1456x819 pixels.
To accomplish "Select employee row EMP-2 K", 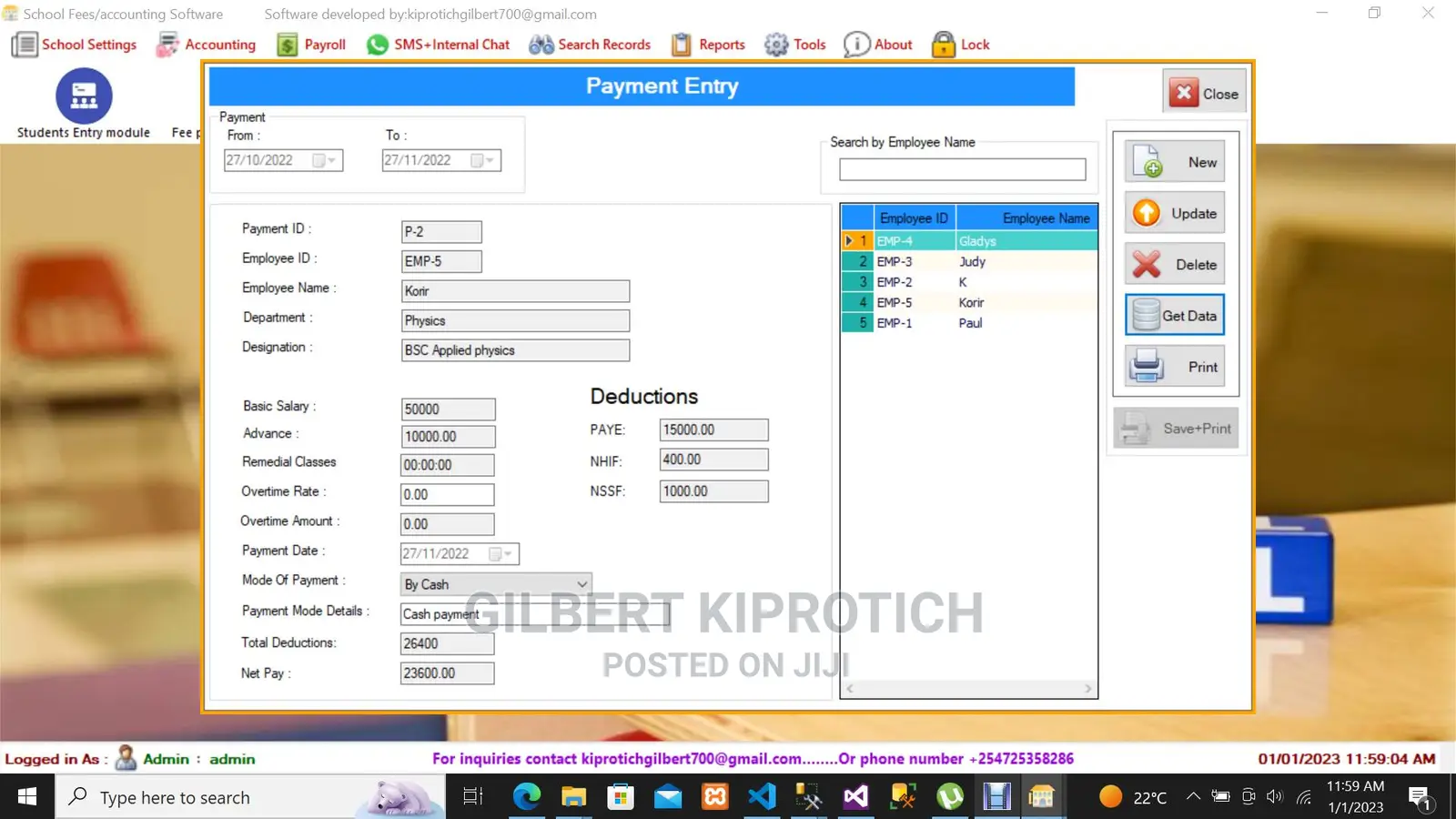I will coord(970,282).
